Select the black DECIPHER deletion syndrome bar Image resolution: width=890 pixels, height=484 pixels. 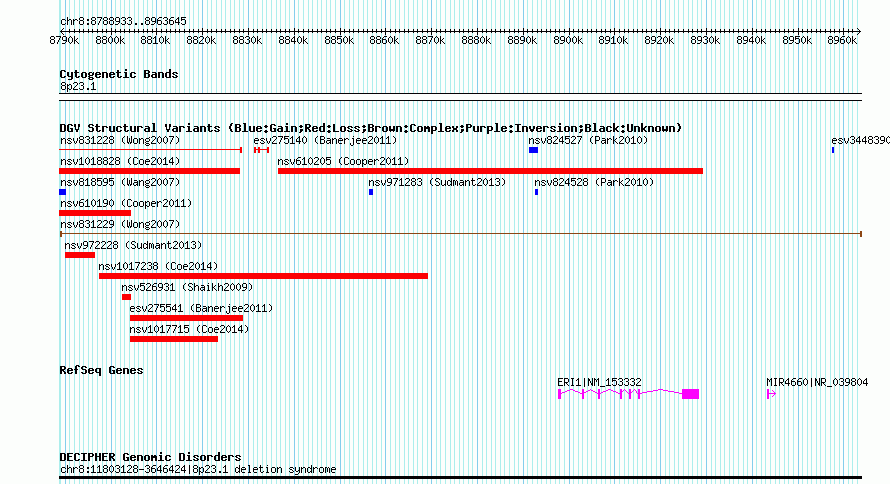tap(460, 478)
